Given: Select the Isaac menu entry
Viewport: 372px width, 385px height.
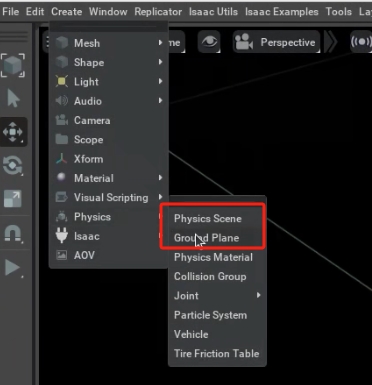Looking at the screenshot, I should [x=109, y=236].
